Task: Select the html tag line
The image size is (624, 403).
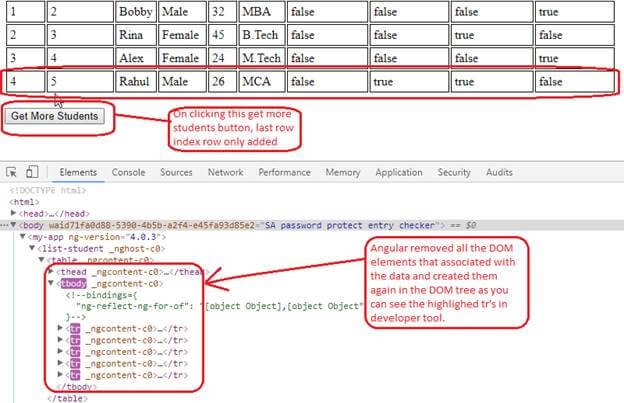Action: click(24, 202)
